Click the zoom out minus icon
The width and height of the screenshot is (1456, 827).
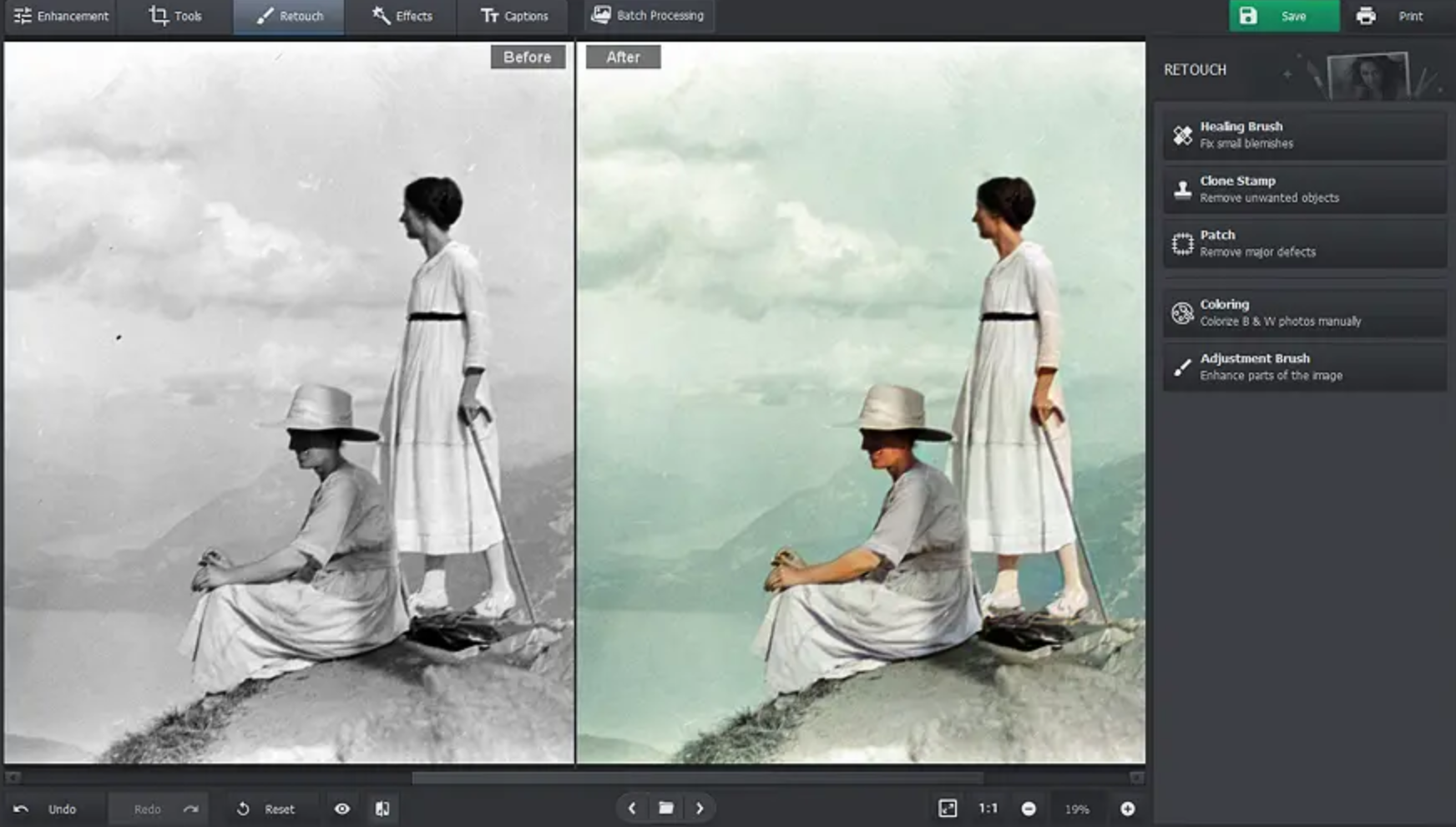[1029, 808]
